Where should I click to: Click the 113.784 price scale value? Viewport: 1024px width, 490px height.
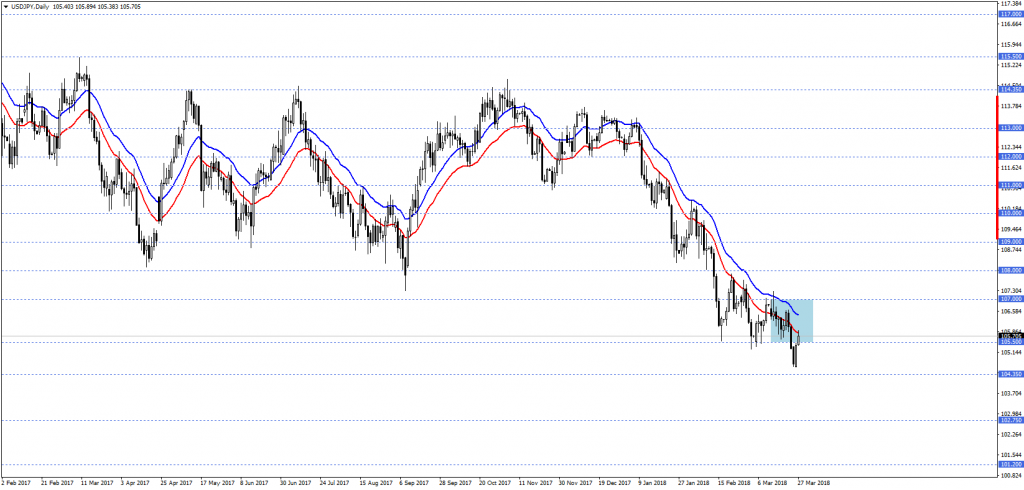coord(1011,106)
